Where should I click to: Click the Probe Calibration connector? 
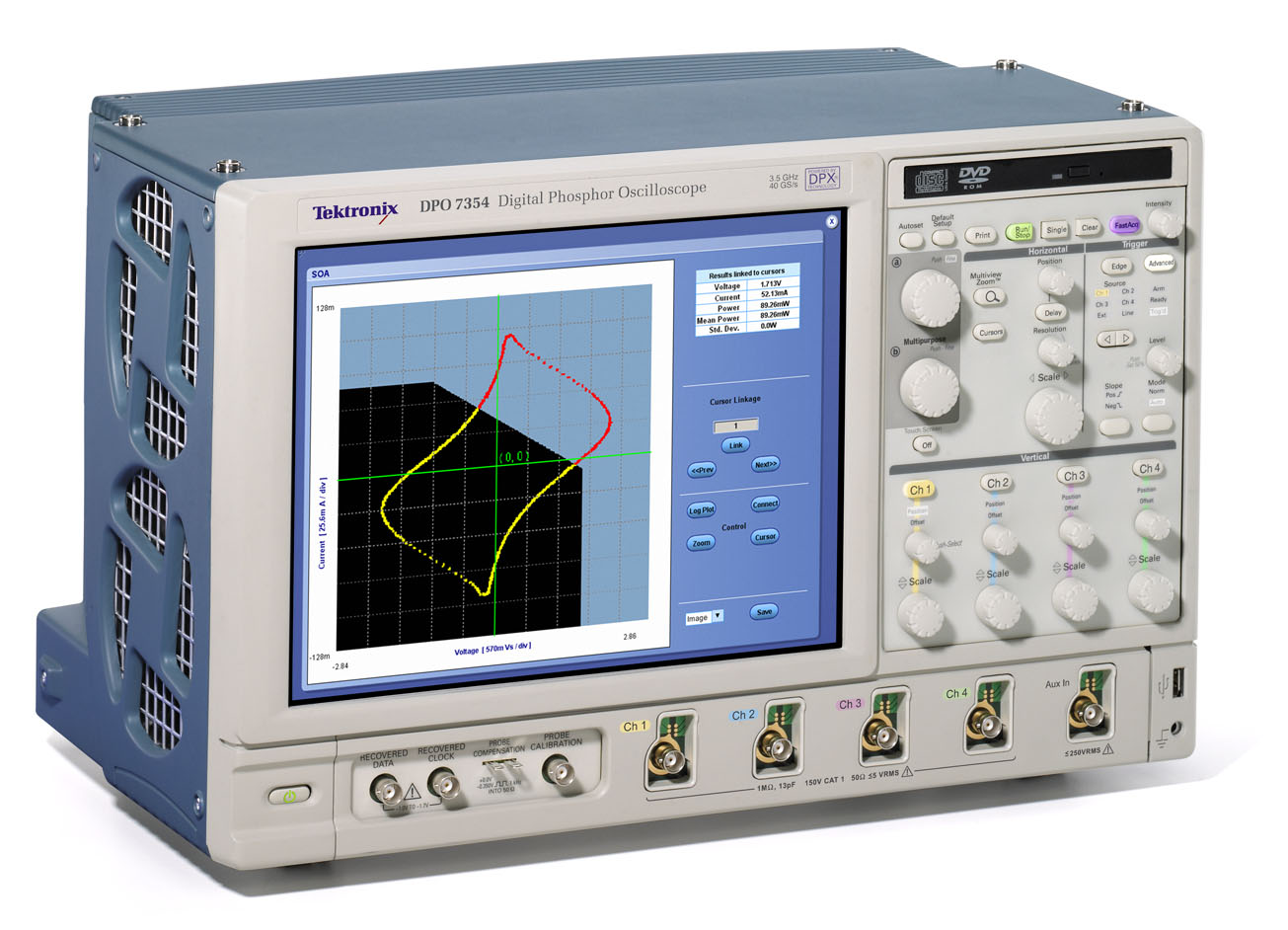click(x=561, y=768)
